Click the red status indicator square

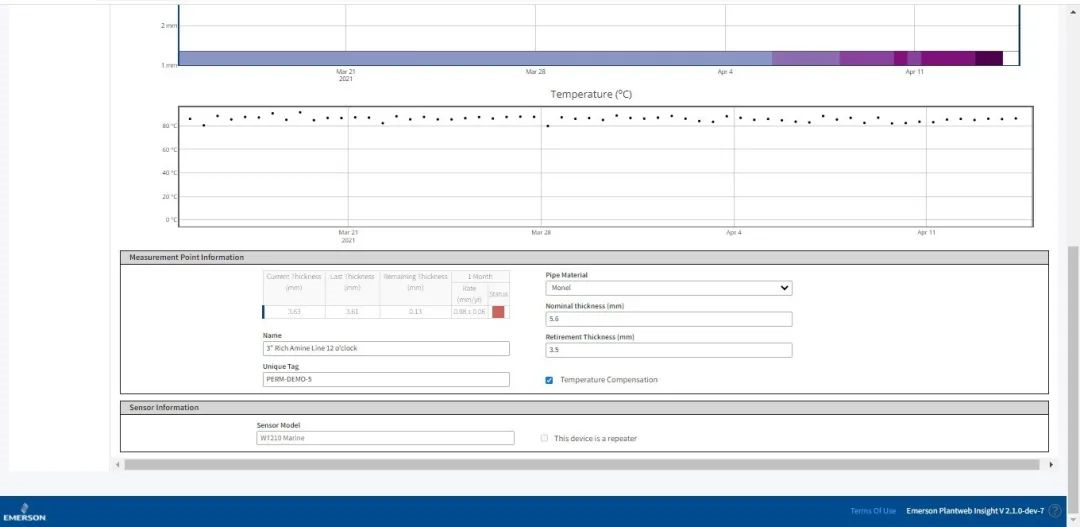(x=498, y=312)
